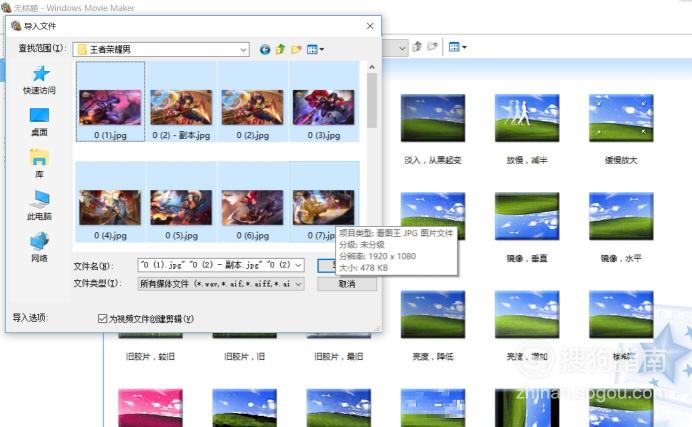Select the 亮度，降低 effect thumbnail
The height and width of the screenshot is (427, 692).
432,315
